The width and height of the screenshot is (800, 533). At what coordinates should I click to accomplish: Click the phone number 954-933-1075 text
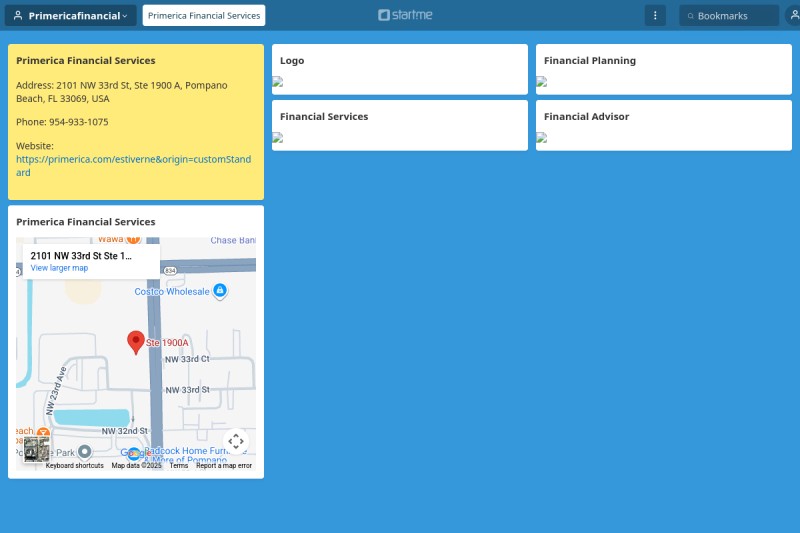pos(79,122)
